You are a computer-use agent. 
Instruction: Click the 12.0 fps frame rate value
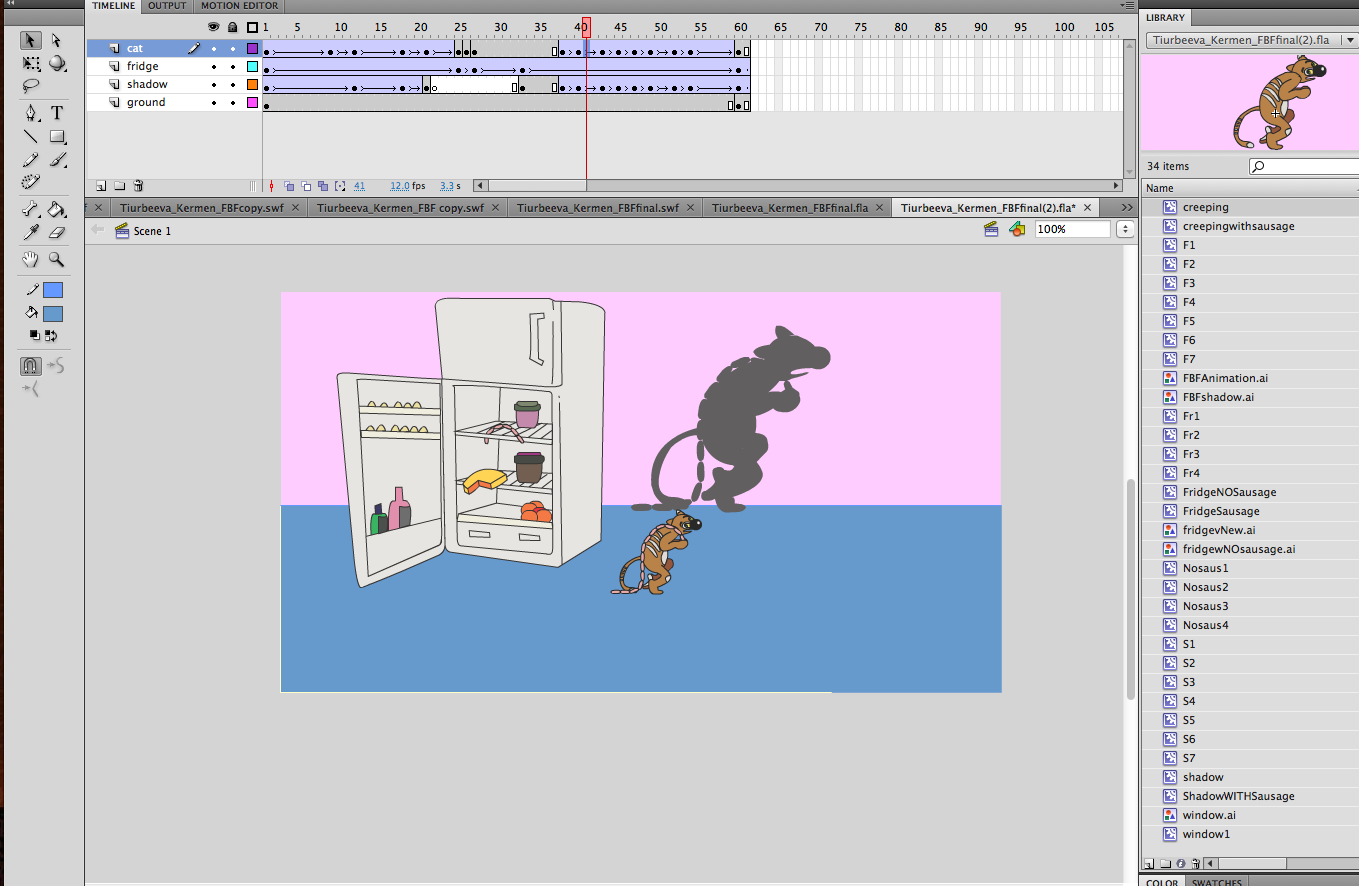pyautogui.click(x=400, y=186)
